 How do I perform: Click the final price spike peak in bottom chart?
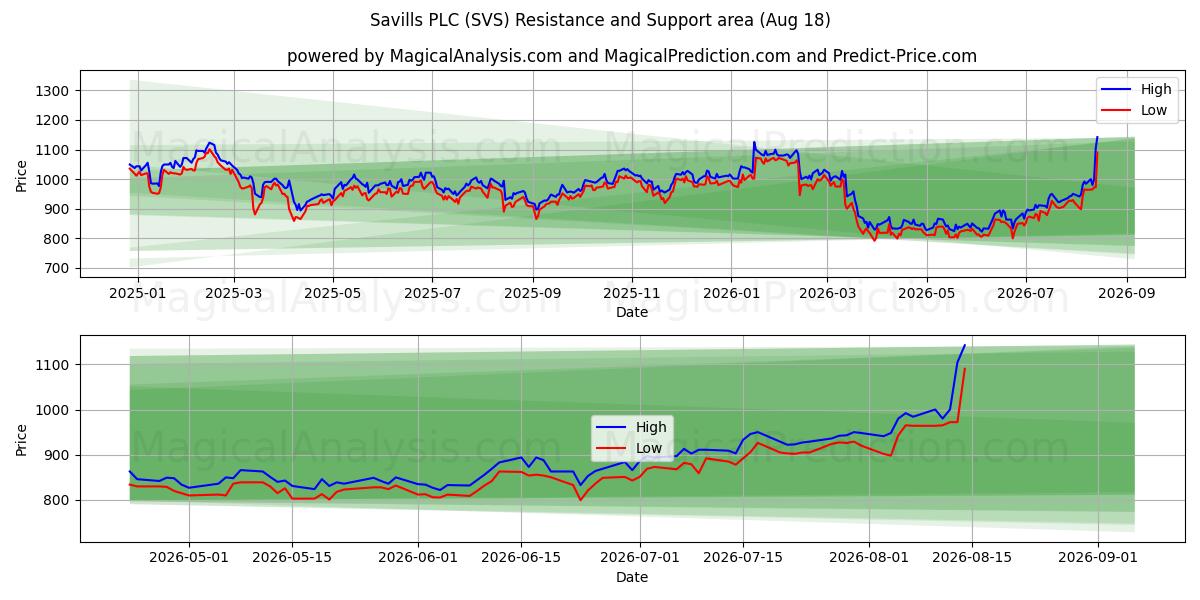[x=964, y=346]
